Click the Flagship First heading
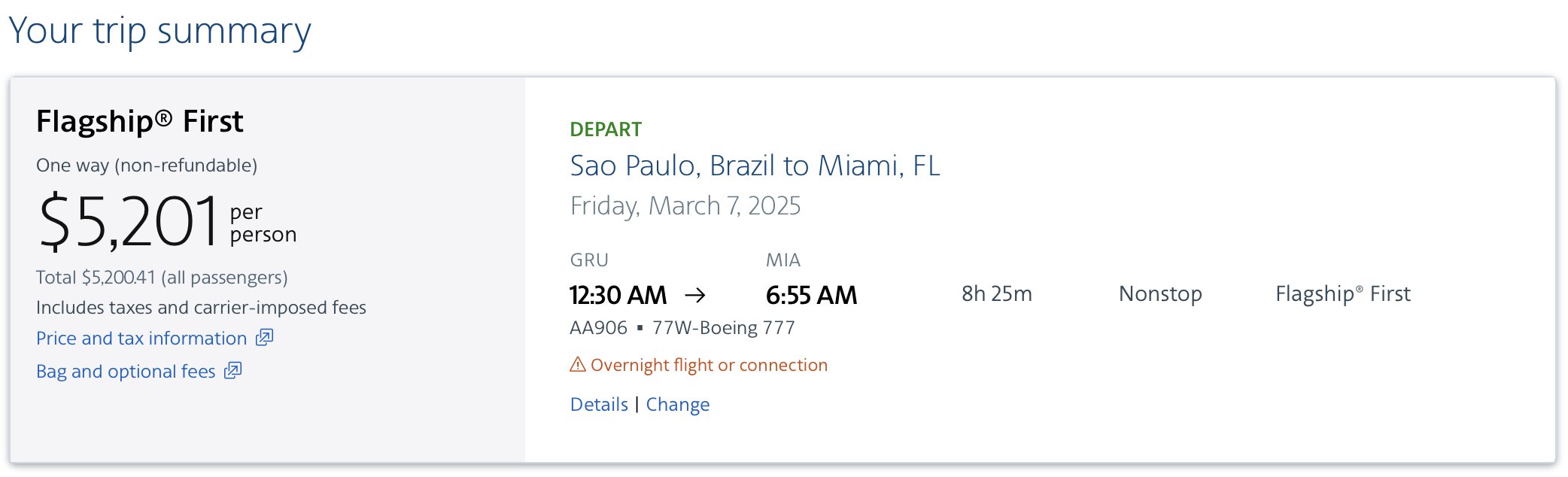1568x477 pixels. coord(140,121)
